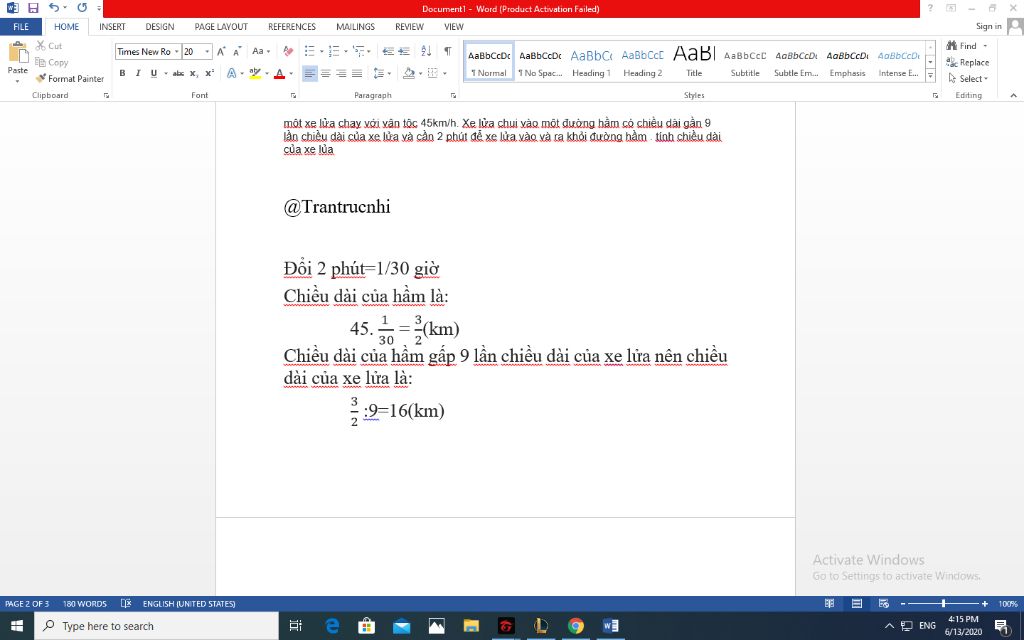The width and height of the screenshot is (1024, 640).
Task: Click the zoom slider handle
Action: 943,603
